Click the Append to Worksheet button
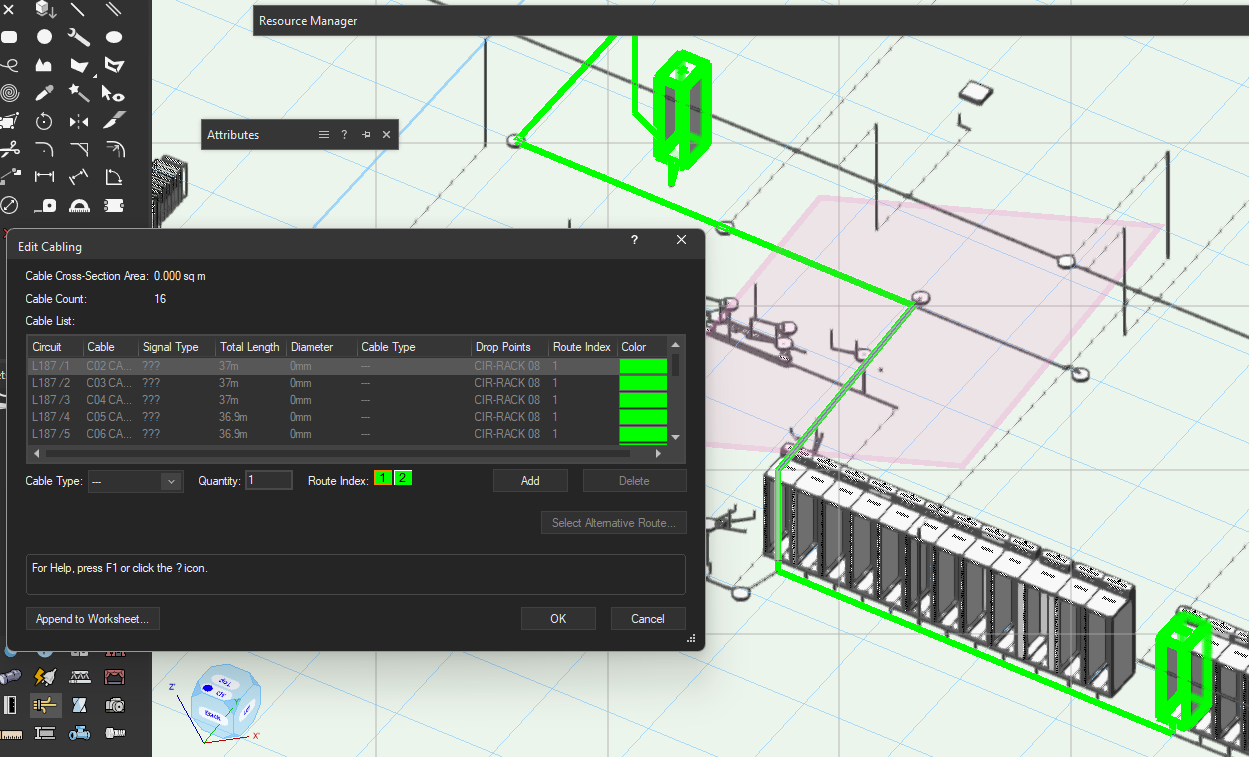The image size is (1249, 757). click(92, 619)
